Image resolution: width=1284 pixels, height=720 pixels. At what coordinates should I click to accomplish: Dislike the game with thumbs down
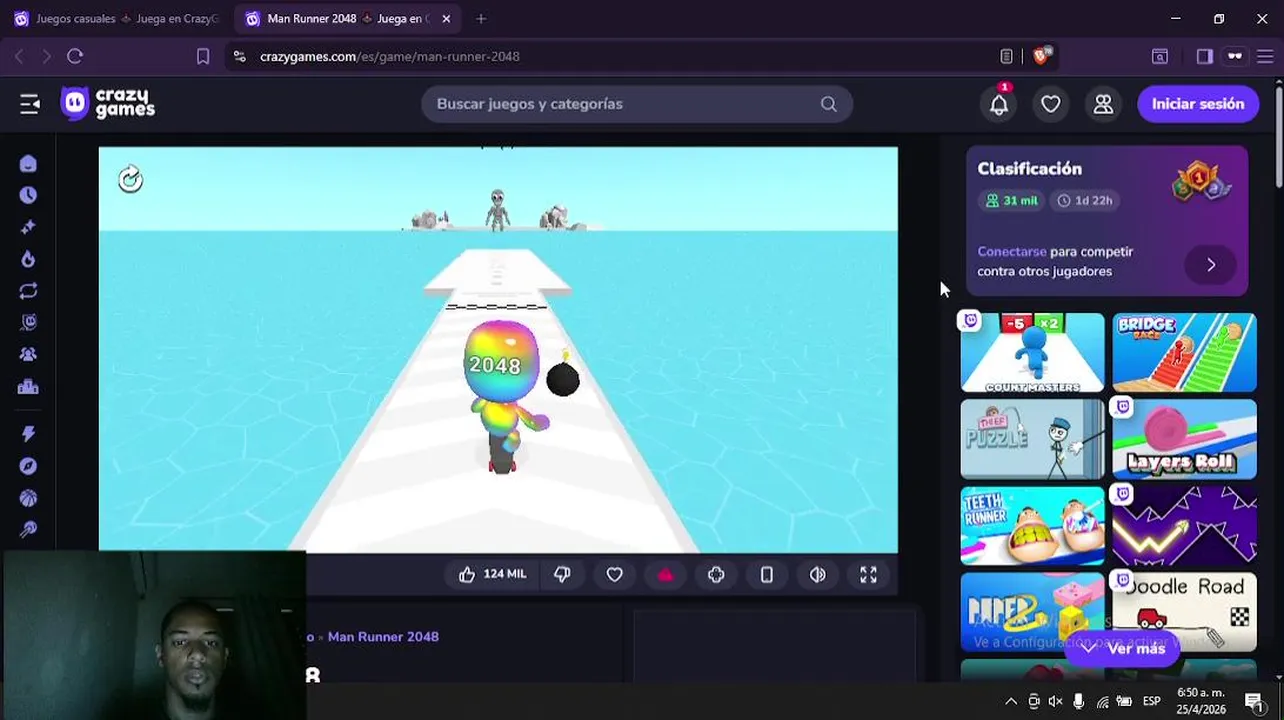[562, 574]
